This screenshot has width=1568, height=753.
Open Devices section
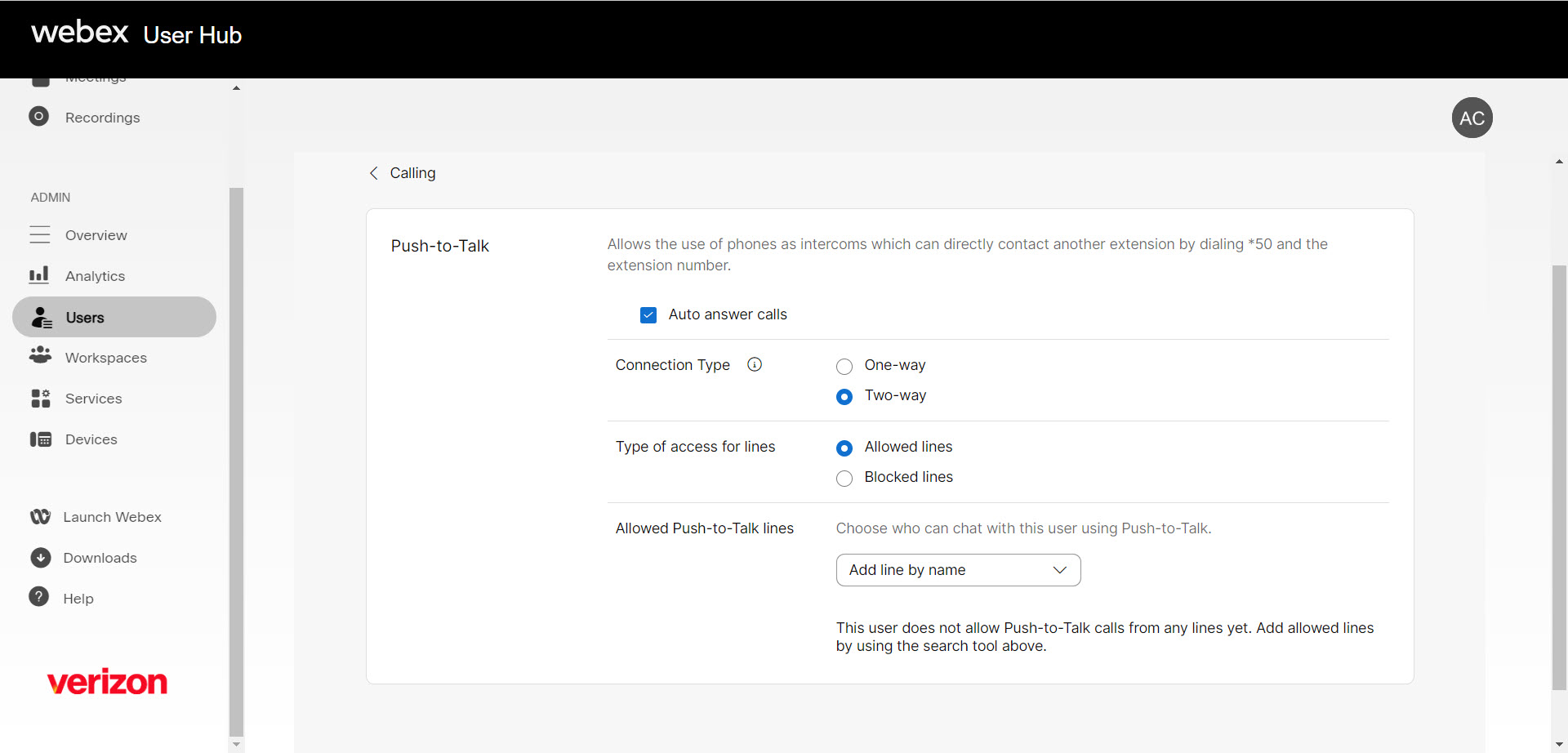[x=91, y=439]
